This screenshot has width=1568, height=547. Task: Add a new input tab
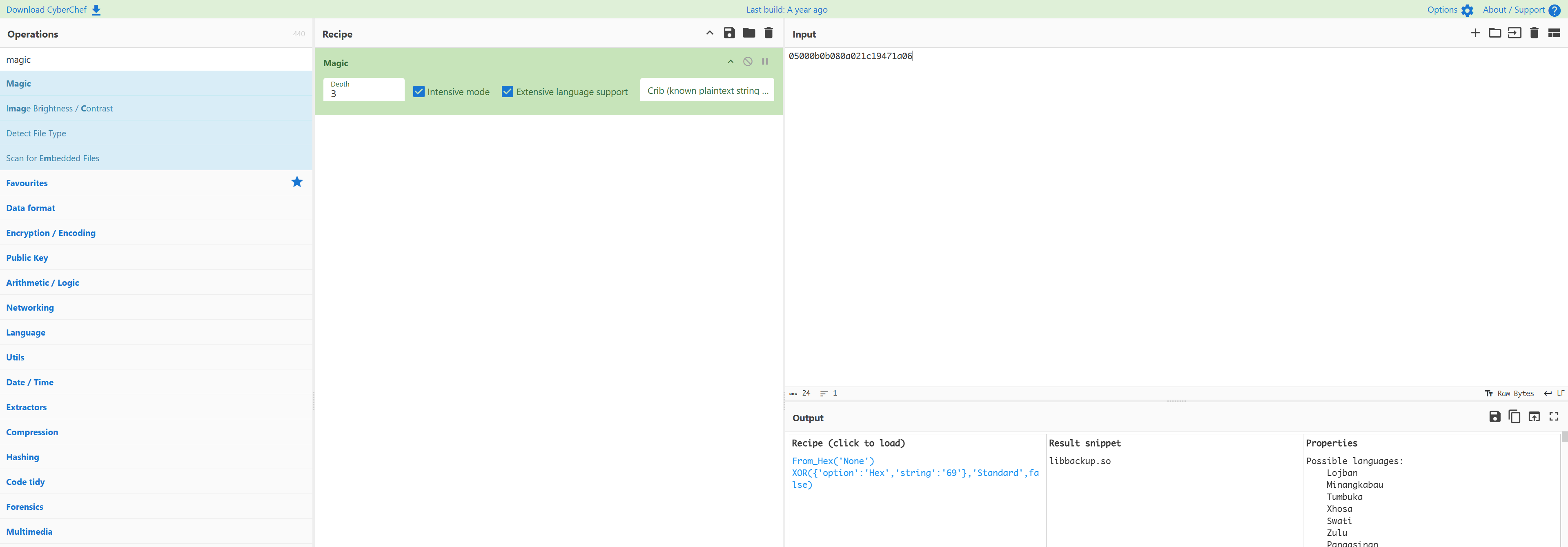click(x=1475, y=33)
